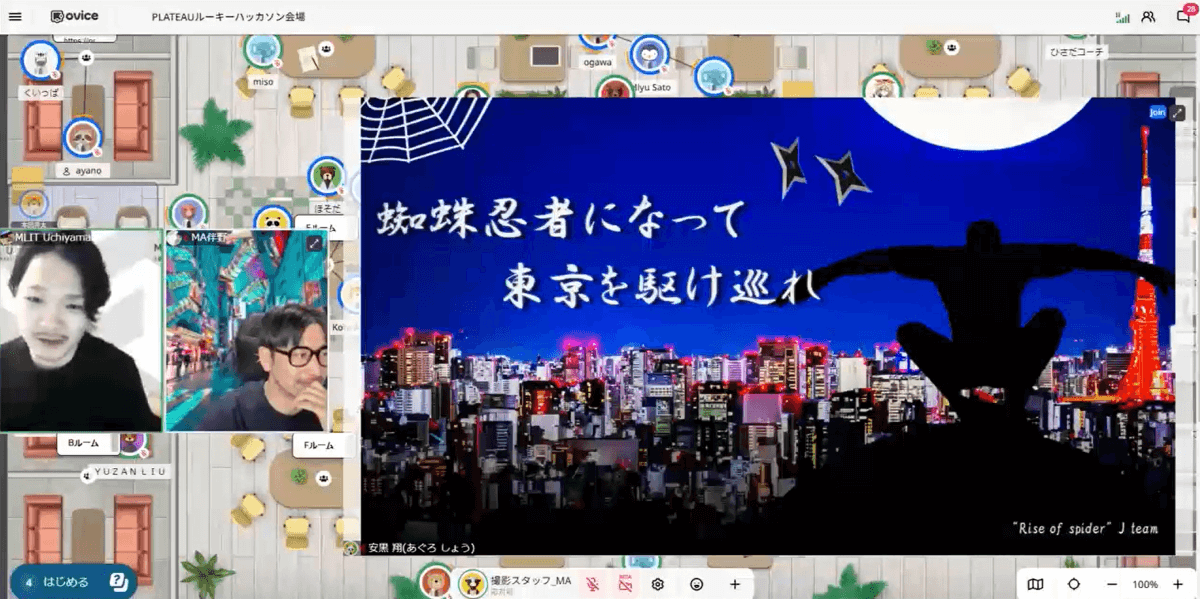Open the participants list icon
This screenshot has width=1200, height=599.
click(1148, 17)
